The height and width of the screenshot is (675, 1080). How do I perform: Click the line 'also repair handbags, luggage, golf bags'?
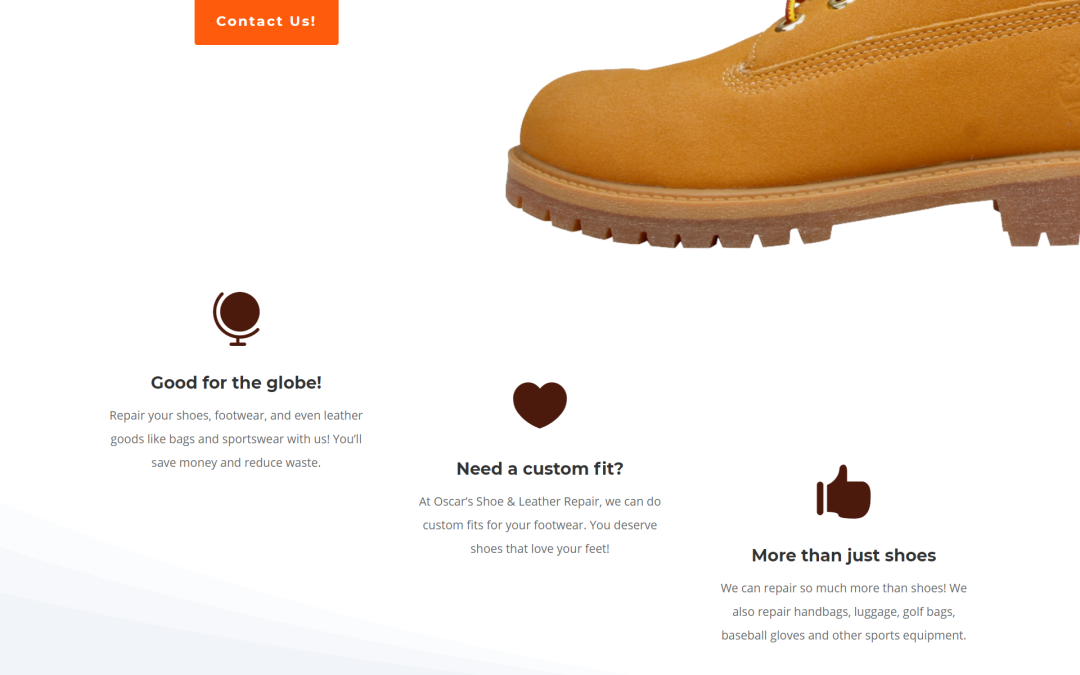[844, 612]
